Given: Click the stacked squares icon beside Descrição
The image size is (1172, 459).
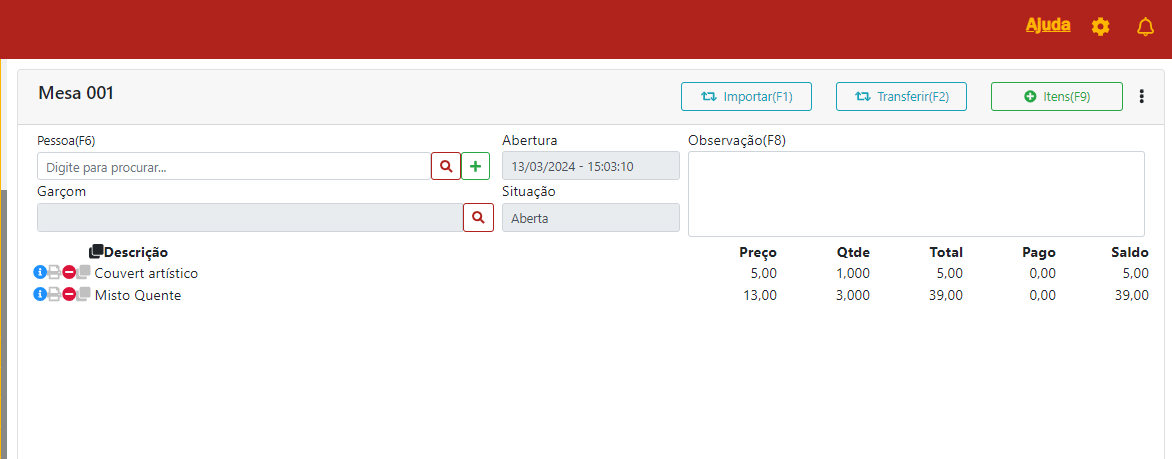Looking at the screenshot, I should [96, 252].
